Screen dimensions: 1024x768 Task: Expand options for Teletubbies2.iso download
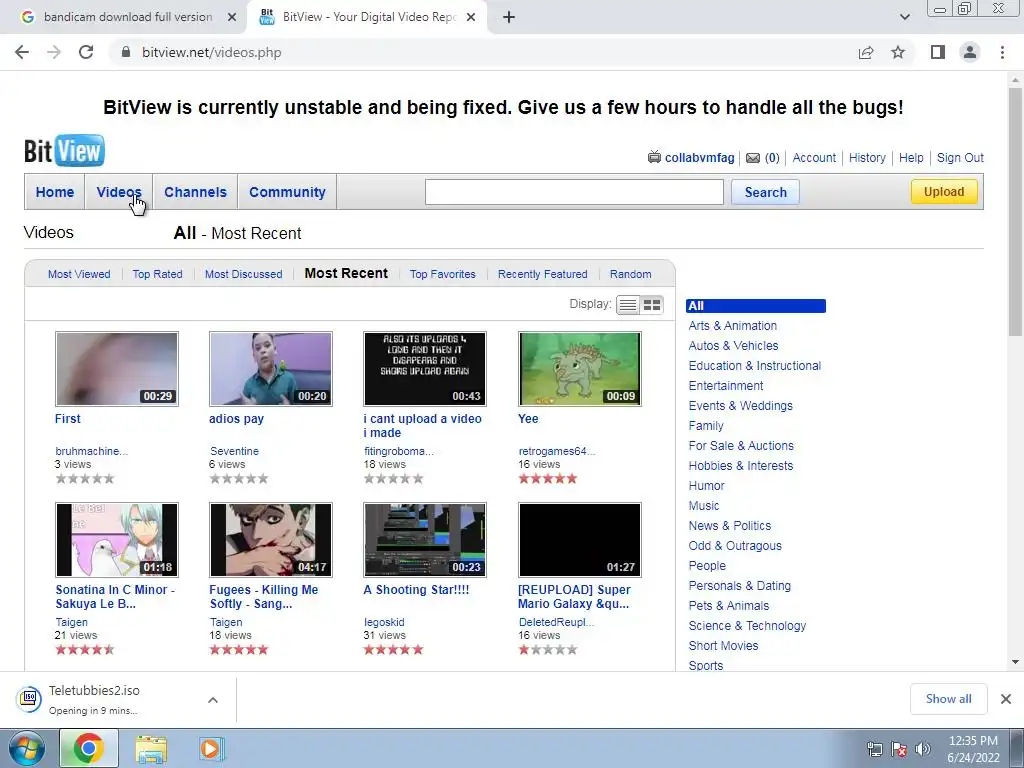click(213, 699)
